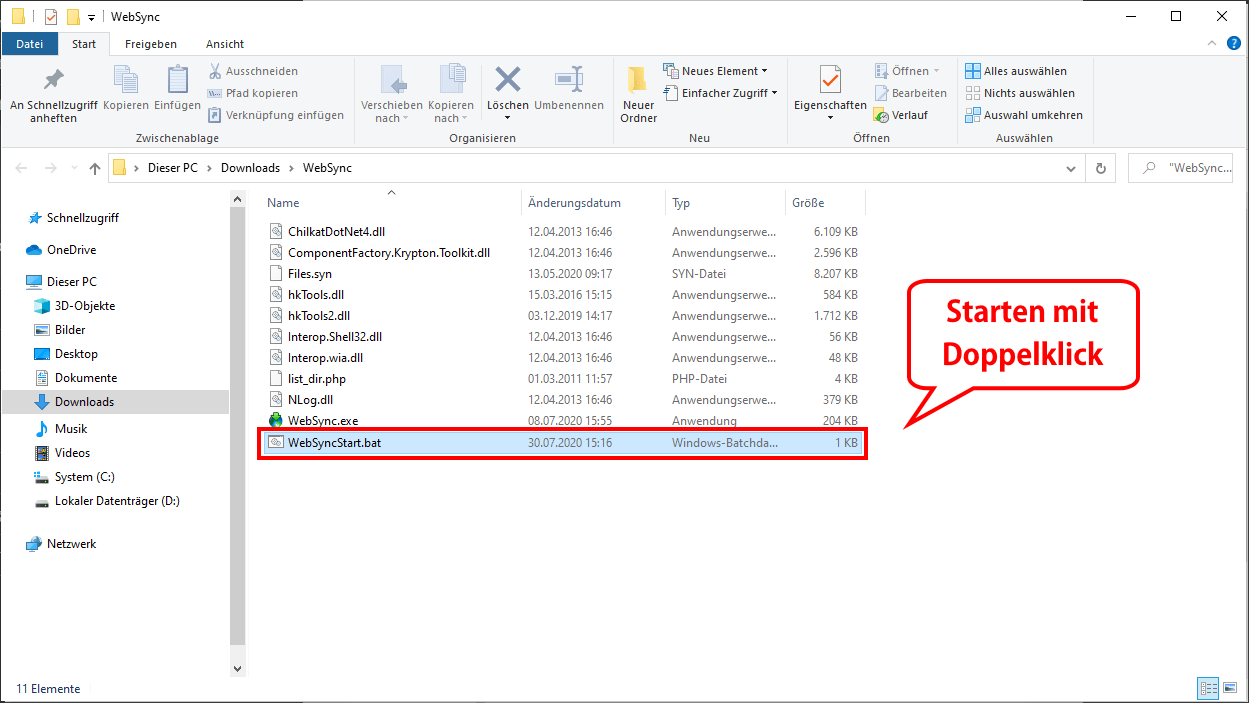Navigate up one folder with up arrow
The image size is (1249, 703).
point(95,169)
